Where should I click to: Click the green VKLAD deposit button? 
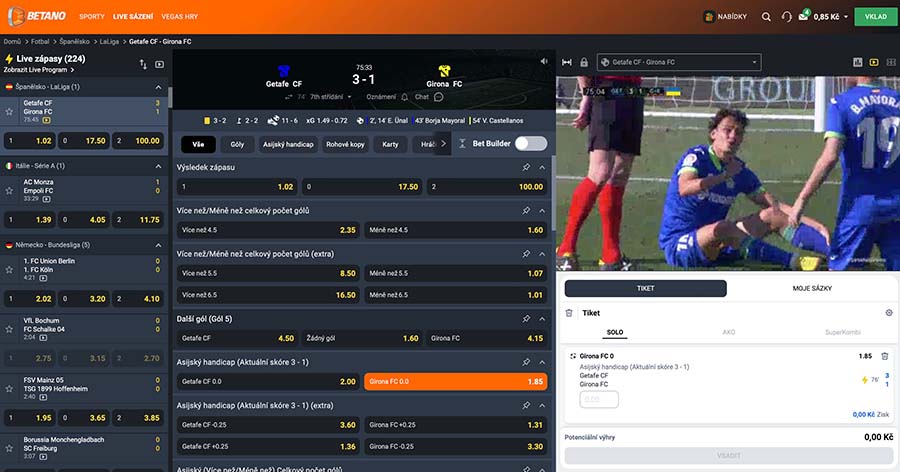point(875,17)
